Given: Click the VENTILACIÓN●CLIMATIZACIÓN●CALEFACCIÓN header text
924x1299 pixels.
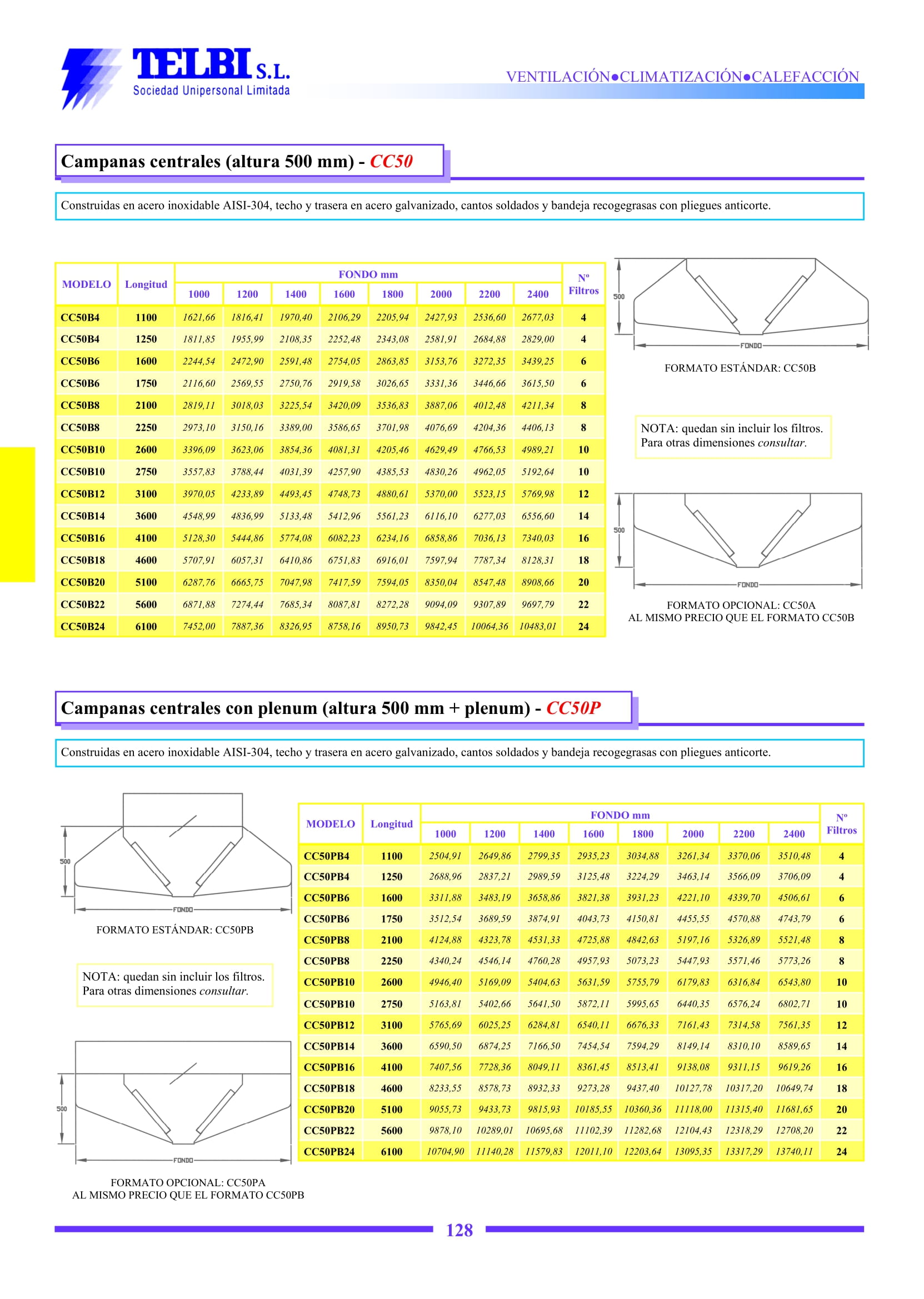Looking at the screenshot, I should tap(682, 77).
